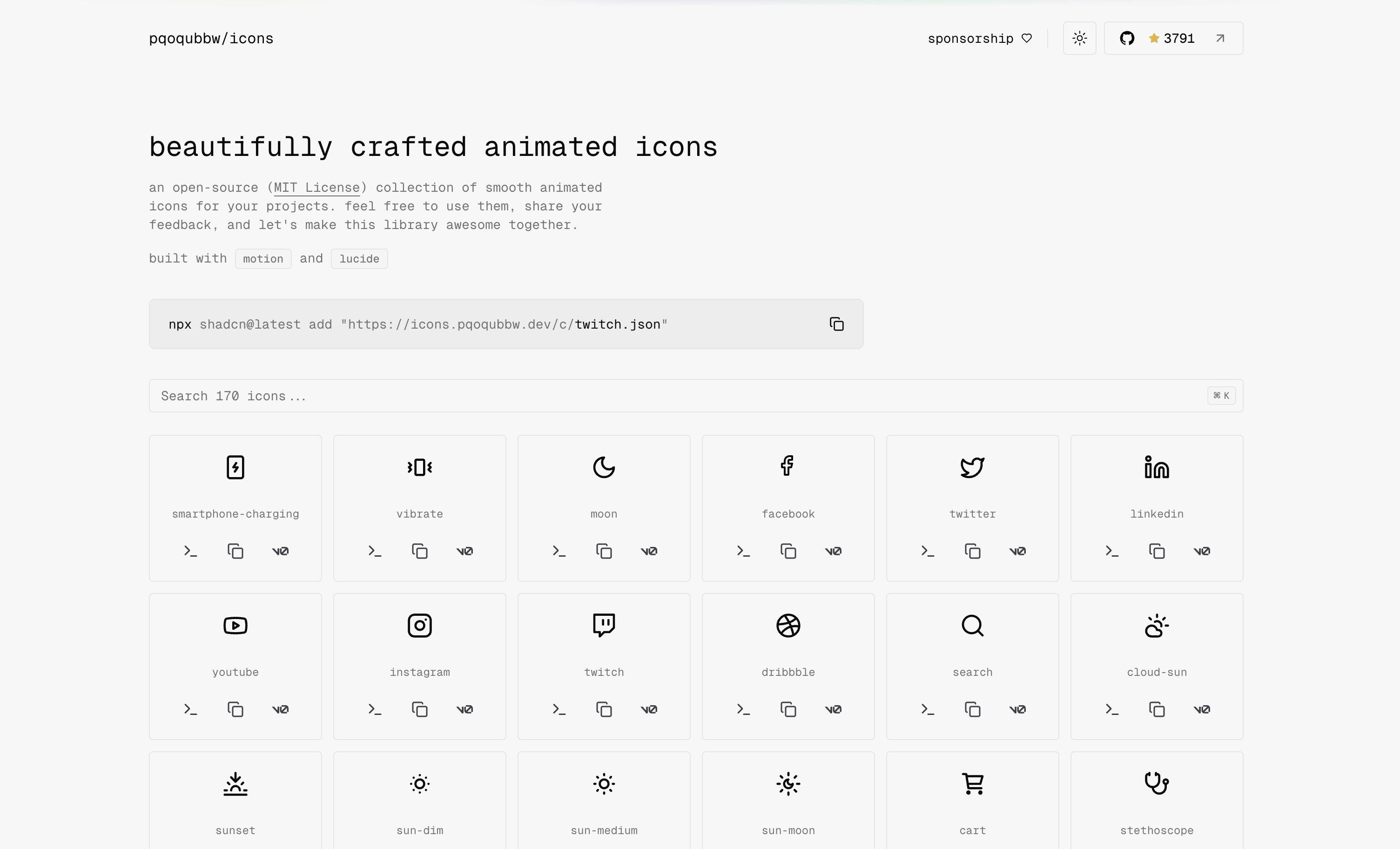Copy code for the twitter icon

click(x=972, y=551)
